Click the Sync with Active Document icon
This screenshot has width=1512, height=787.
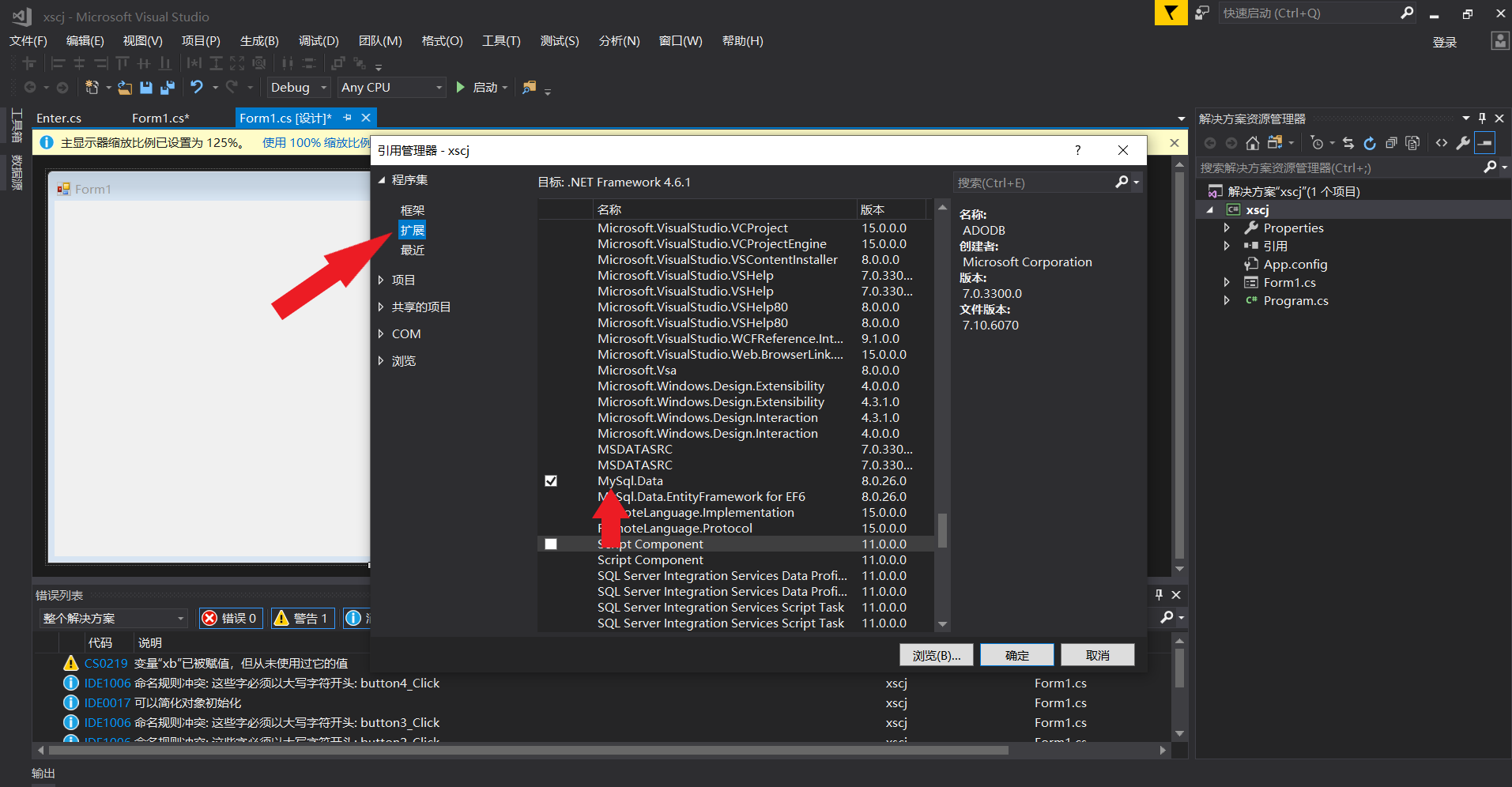1348,143
